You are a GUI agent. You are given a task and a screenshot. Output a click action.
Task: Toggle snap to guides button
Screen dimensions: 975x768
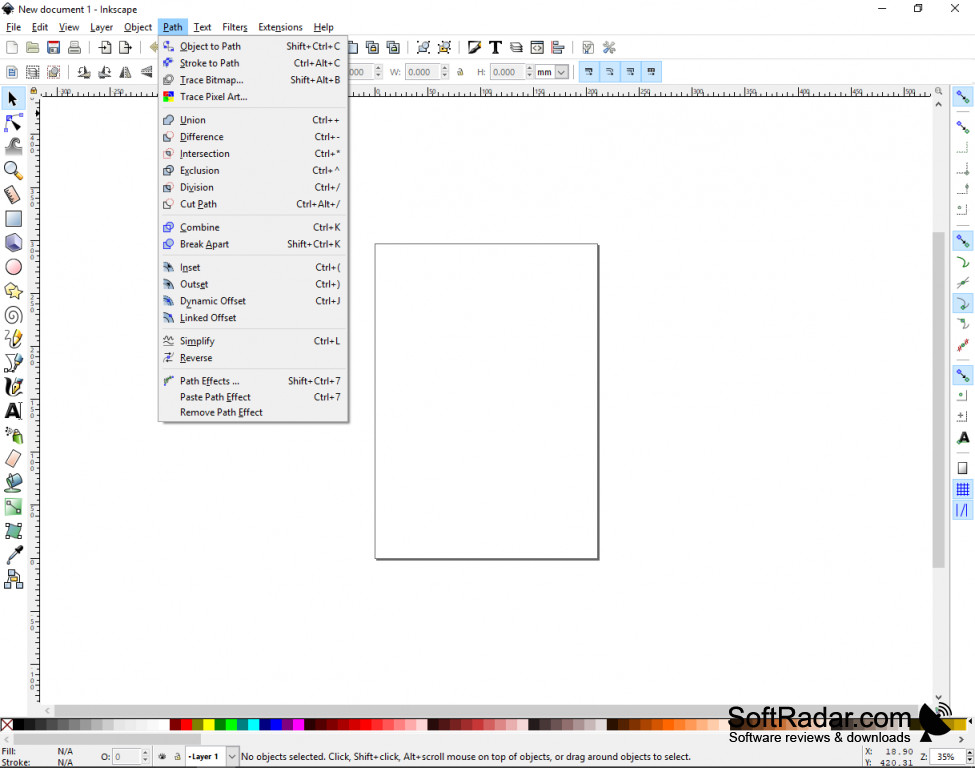[963, 511]
